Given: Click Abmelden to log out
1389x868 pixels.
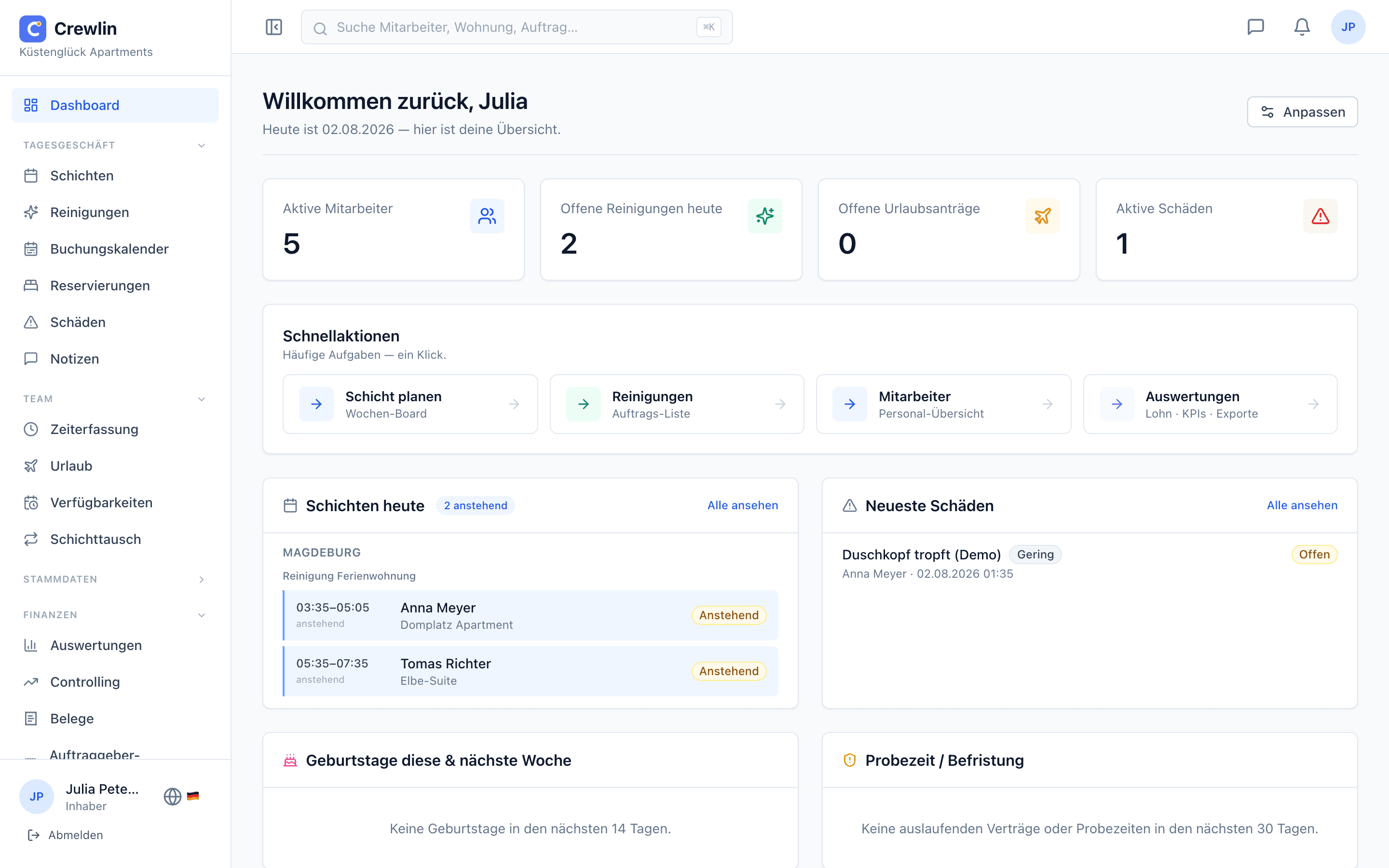Looking at the screenshot, I should pos(66,835).
